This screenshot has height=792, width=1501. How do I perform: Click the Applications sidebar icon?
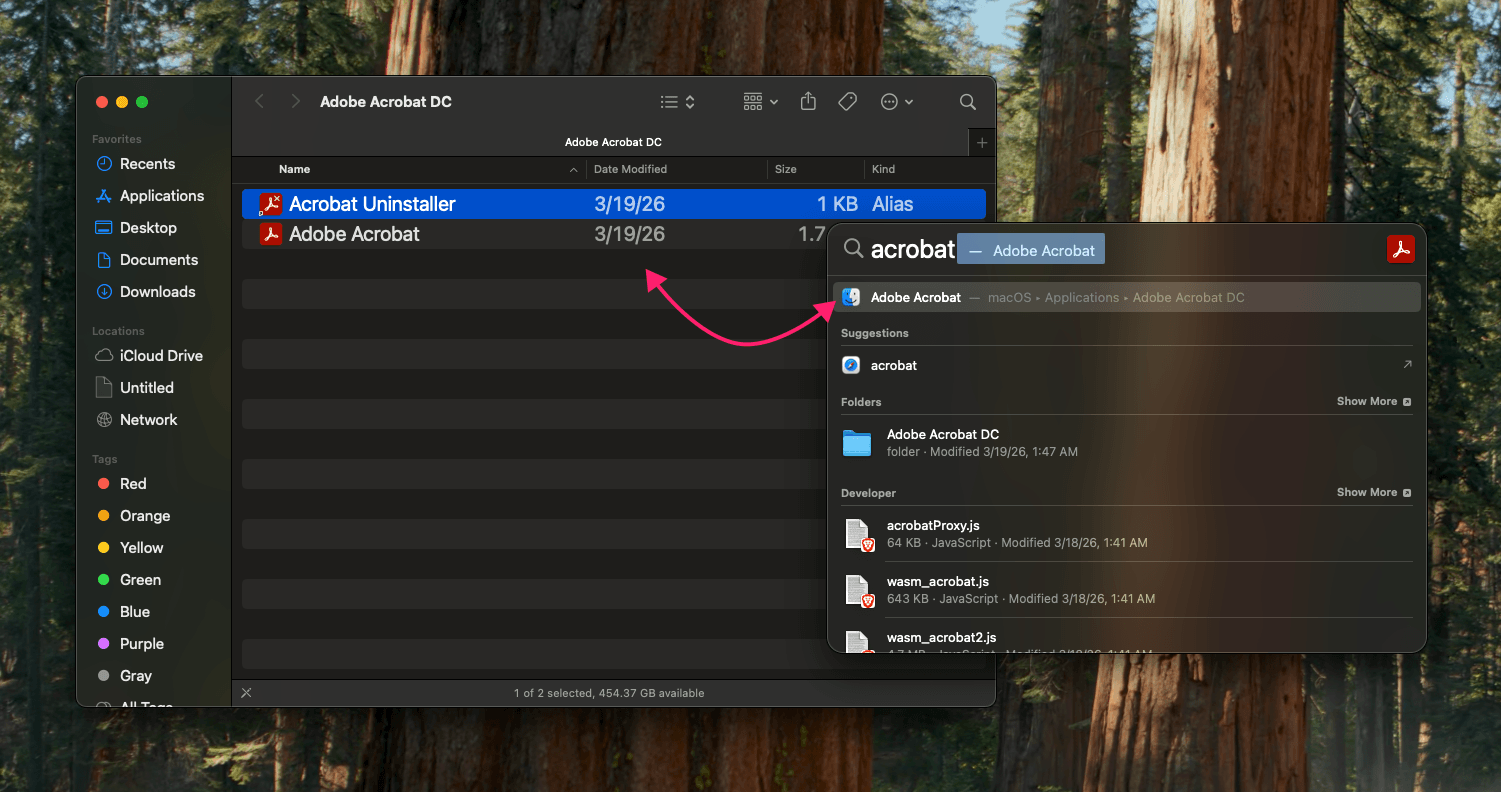click(x=103, y=196)
